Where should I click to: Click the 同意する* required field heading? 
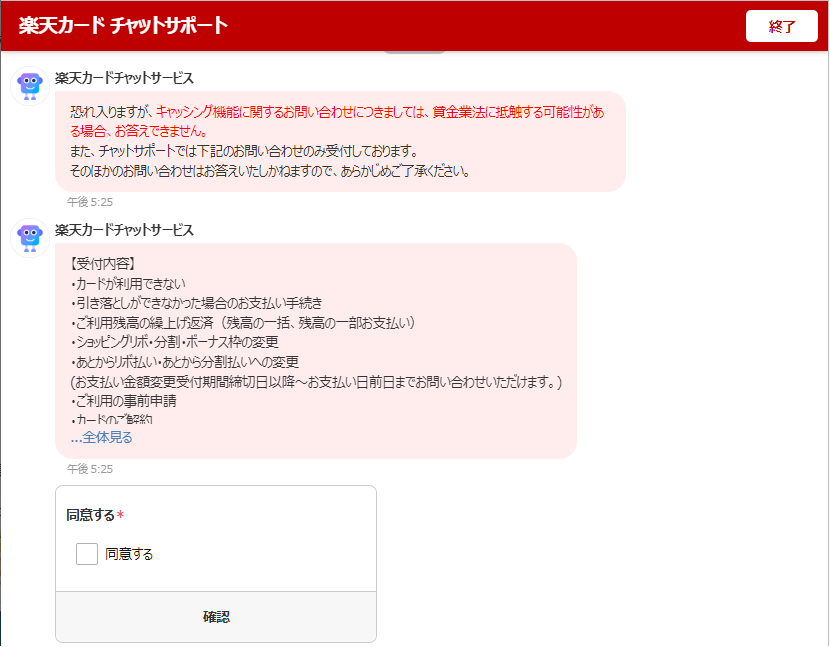(x=95, y=515)
